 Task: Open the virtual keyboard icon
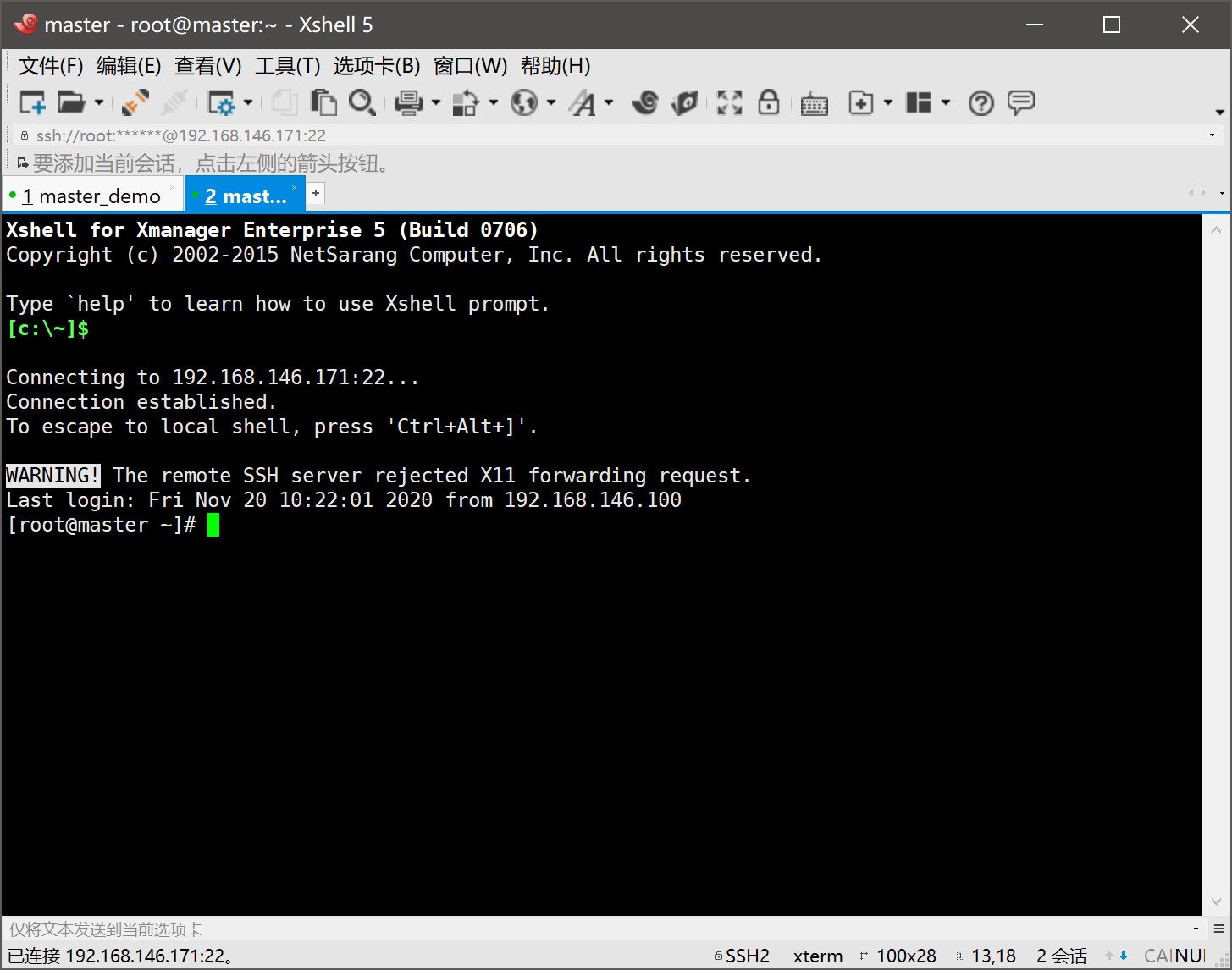pyautogui.click(x=814, y=103)
